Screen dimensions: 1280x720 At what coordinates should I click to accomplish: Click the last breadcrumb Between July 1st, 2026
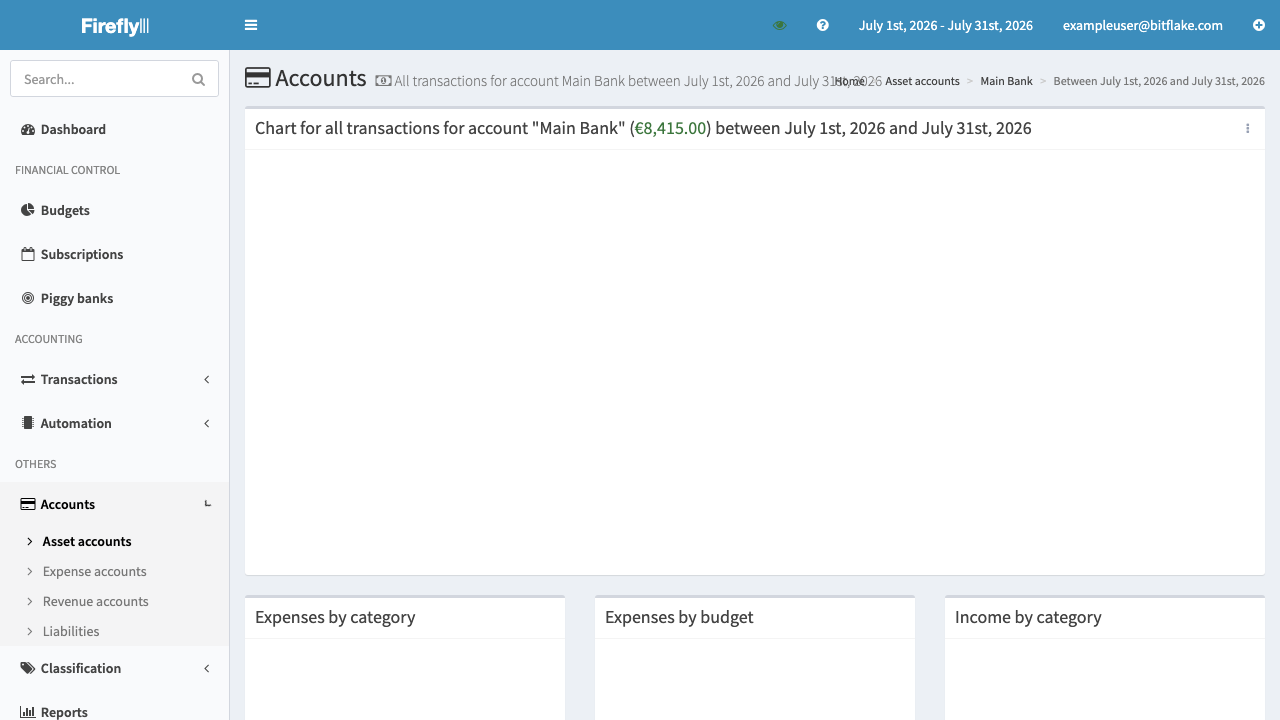(1159, 81)
